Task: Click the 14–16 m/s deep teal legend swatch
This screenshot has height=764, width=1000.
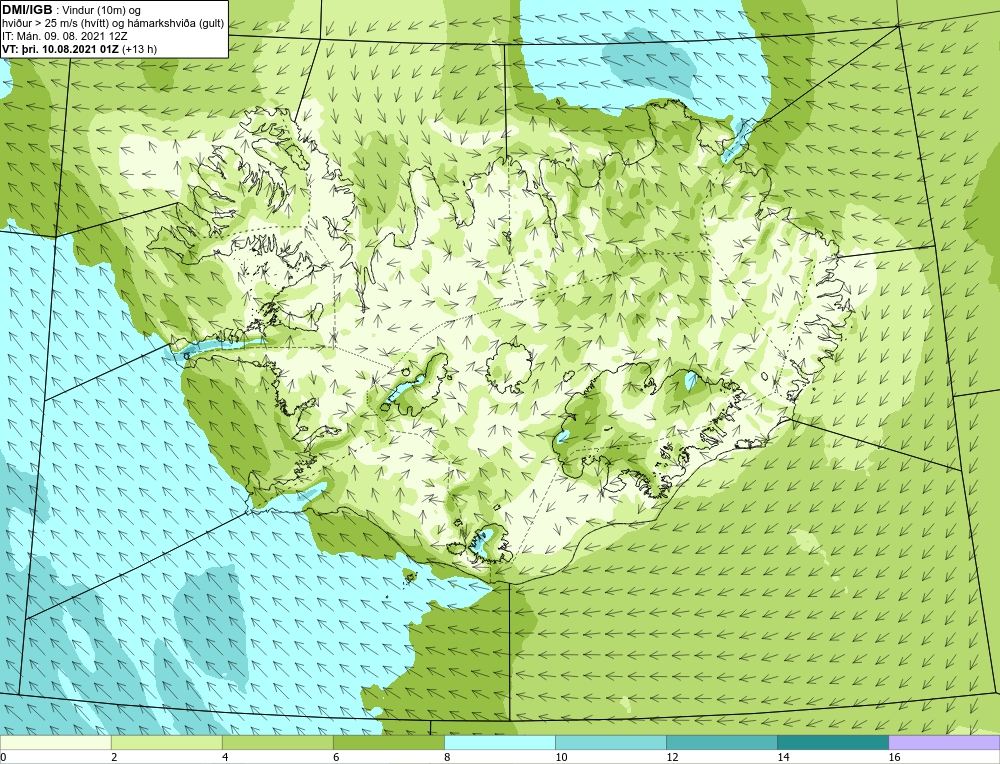Action: point(833,743)
